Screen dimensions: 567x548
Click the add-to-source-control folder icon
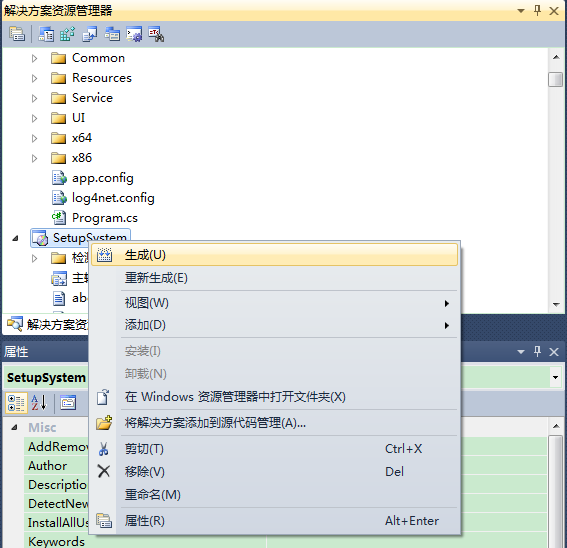pyautogui.click(x=104, y=422)
